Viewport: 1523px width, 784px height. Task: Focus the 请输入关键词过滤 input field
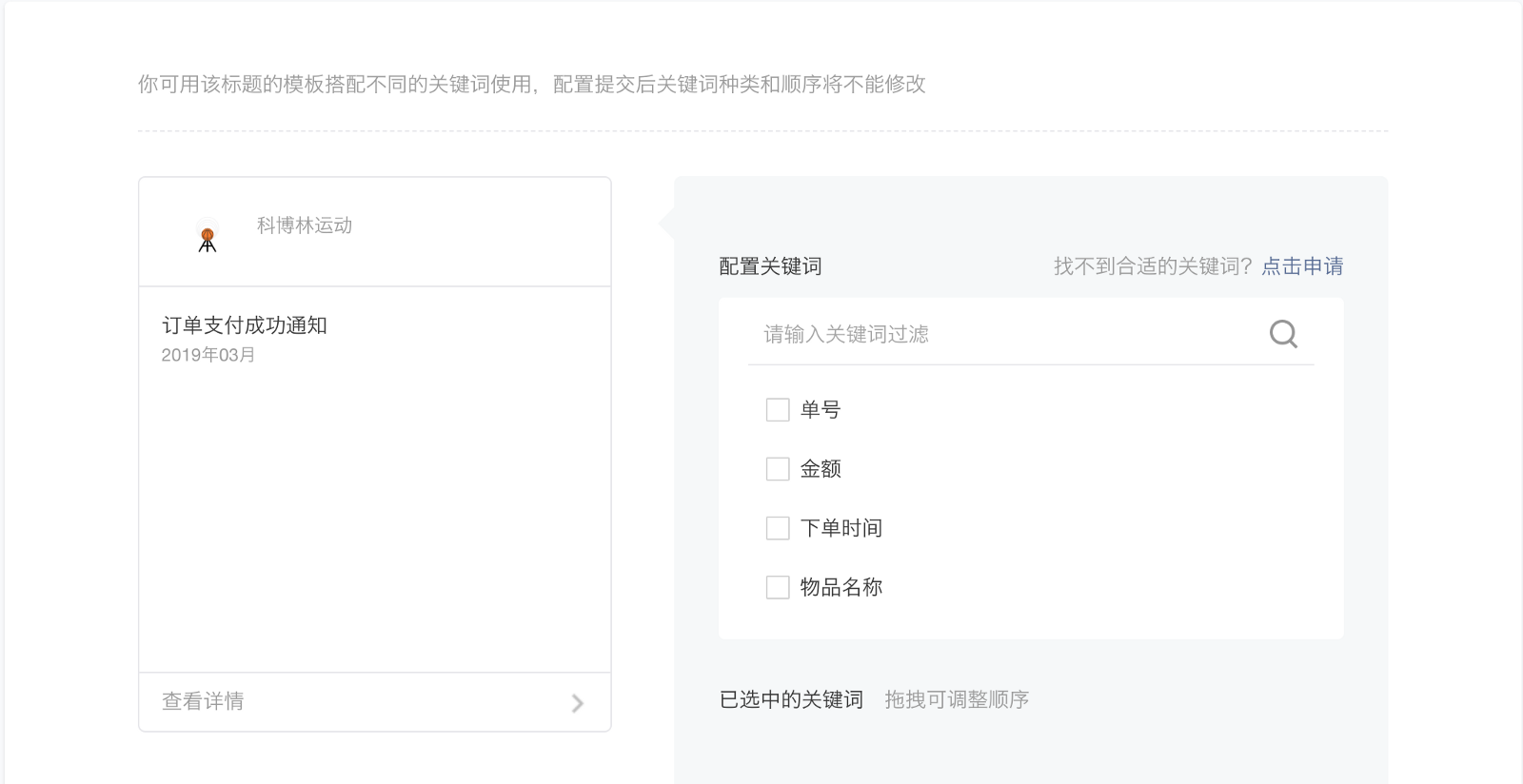pos(999,334)
